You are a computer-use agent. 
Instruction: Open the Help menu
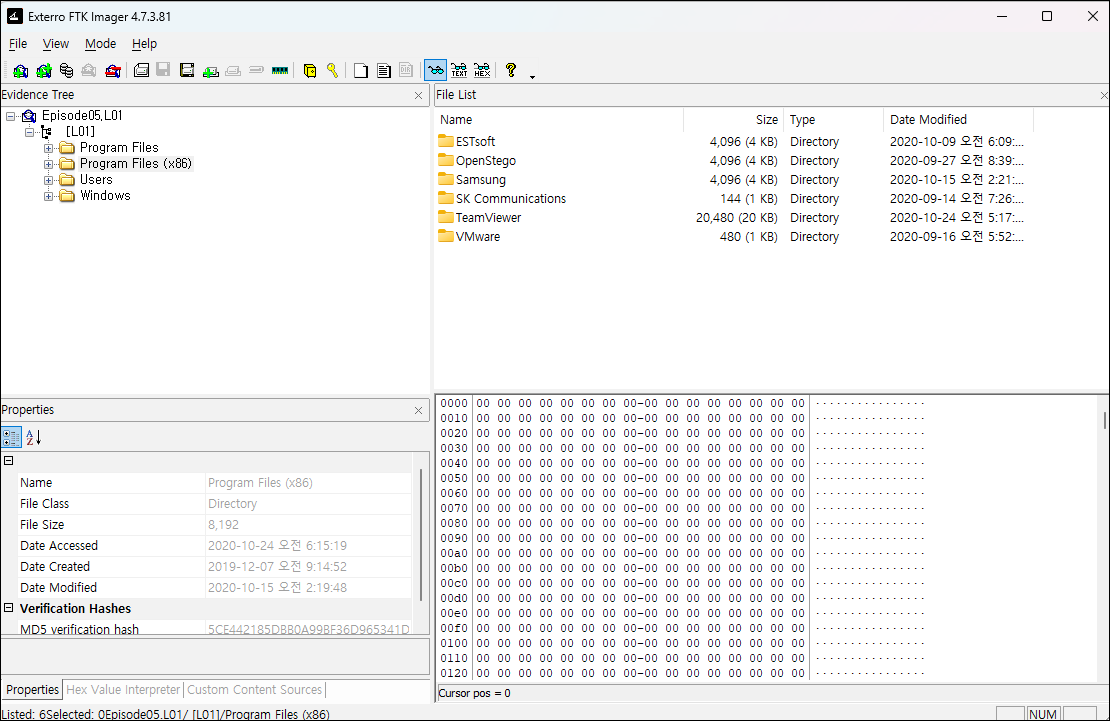pyautogui.click(x=144, y=44)
